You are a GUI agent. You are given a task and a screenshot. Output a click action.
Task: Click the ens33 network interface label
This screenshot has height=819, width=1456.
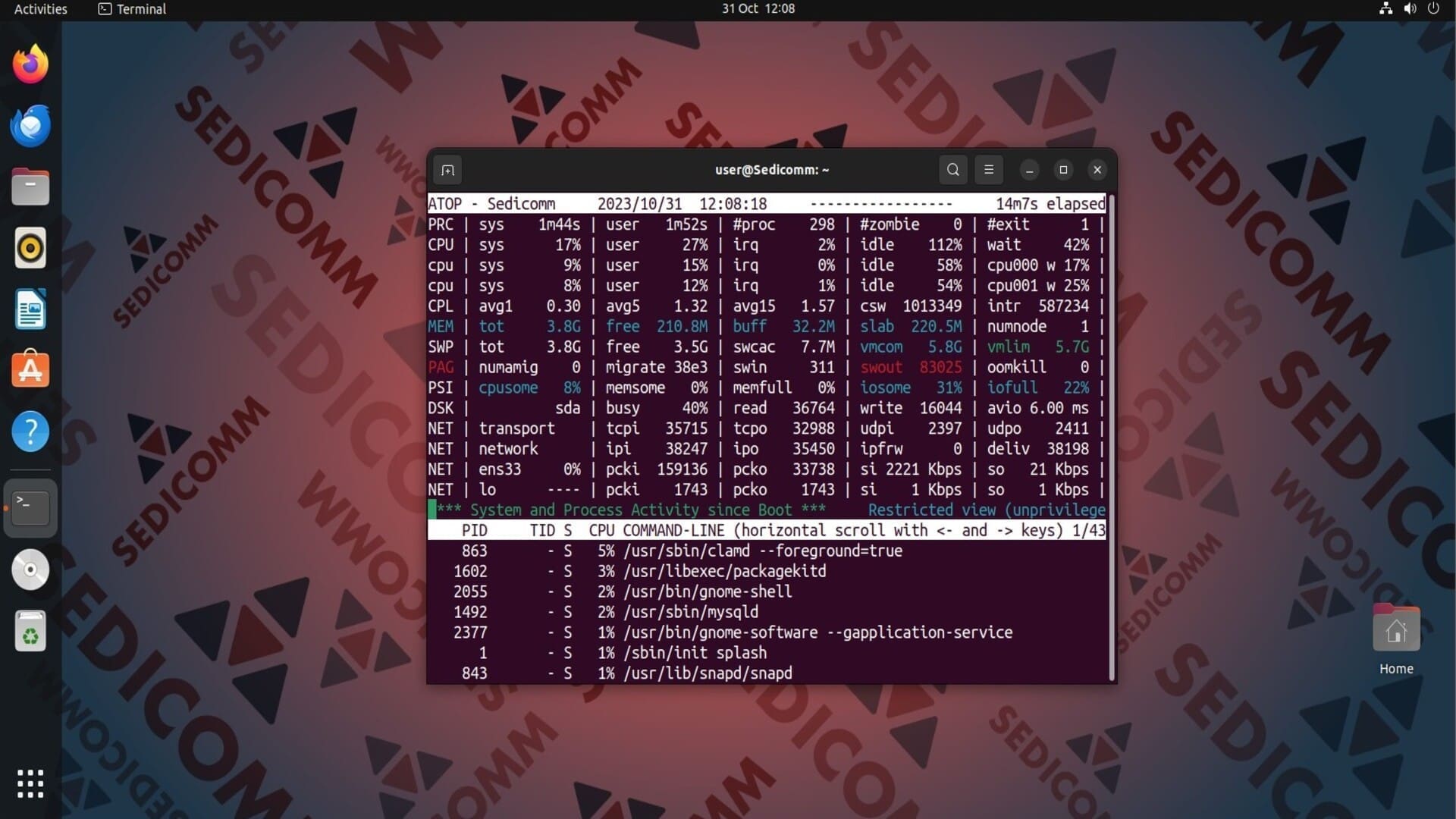click(x=500, y=469)
